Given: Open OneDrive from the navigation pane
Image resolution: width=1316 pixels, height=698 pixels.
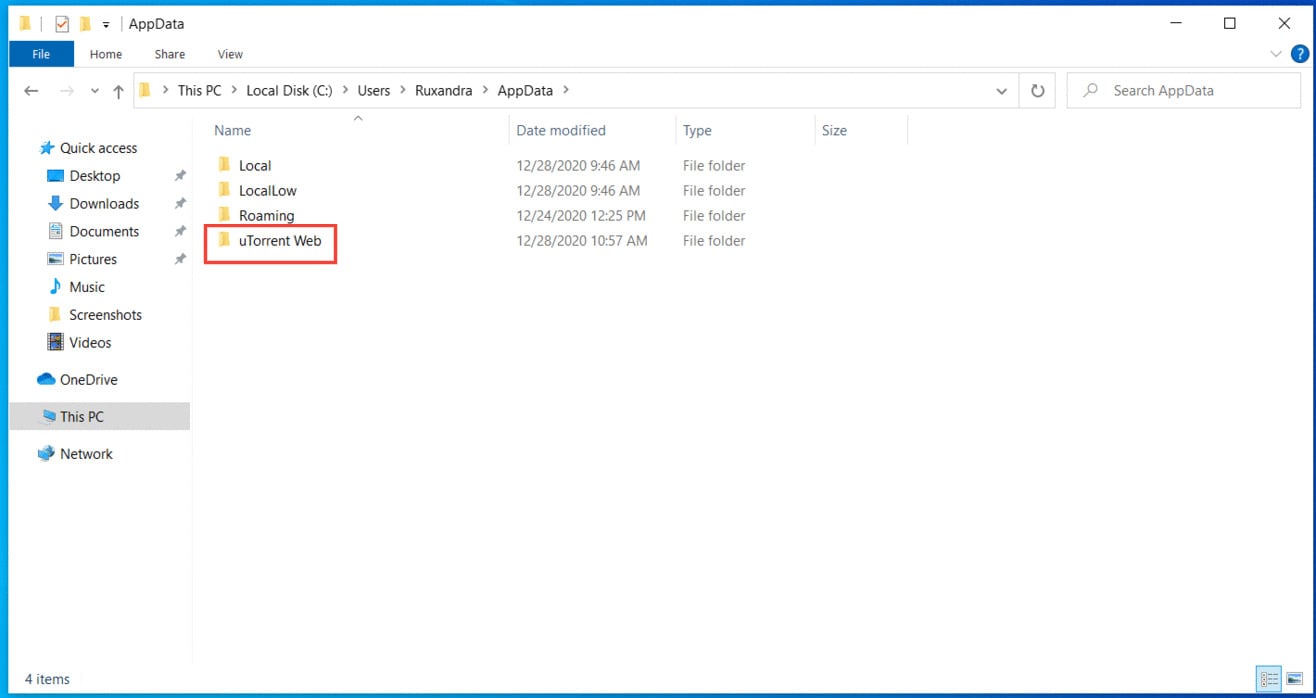Looking at the screenshot, I should 87,379.
